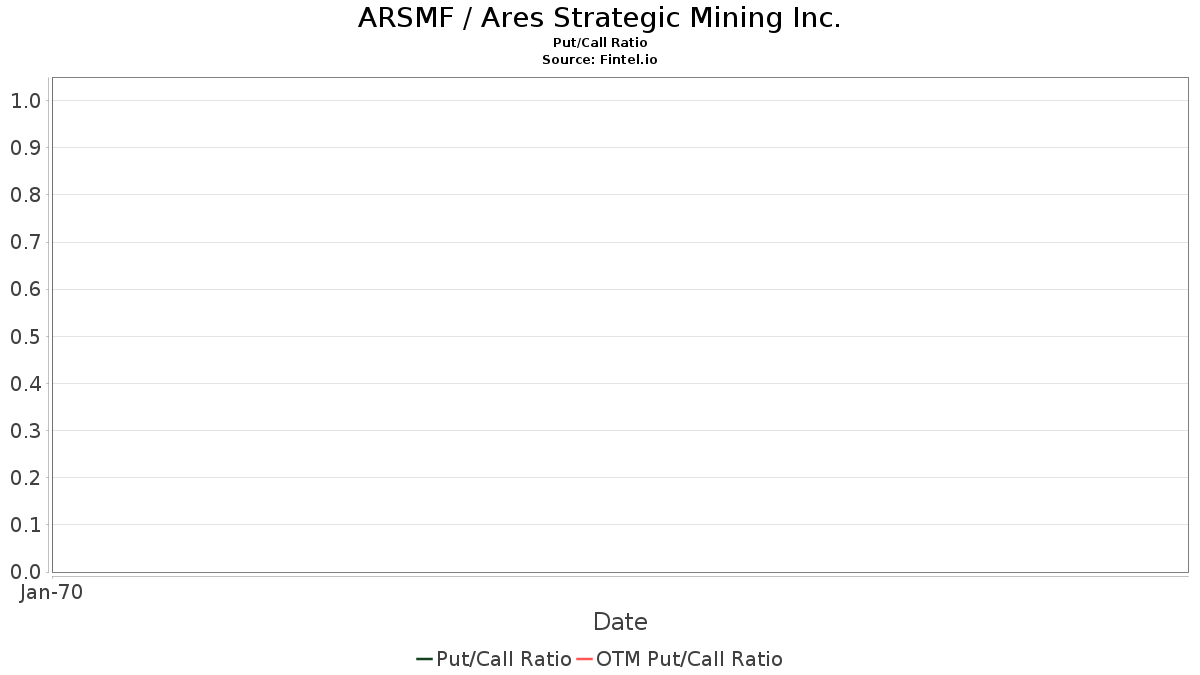Click the 0.5 y-axis label
Image resolution: width=1200 pixels, height=675 pixels.
click(26, 336)
